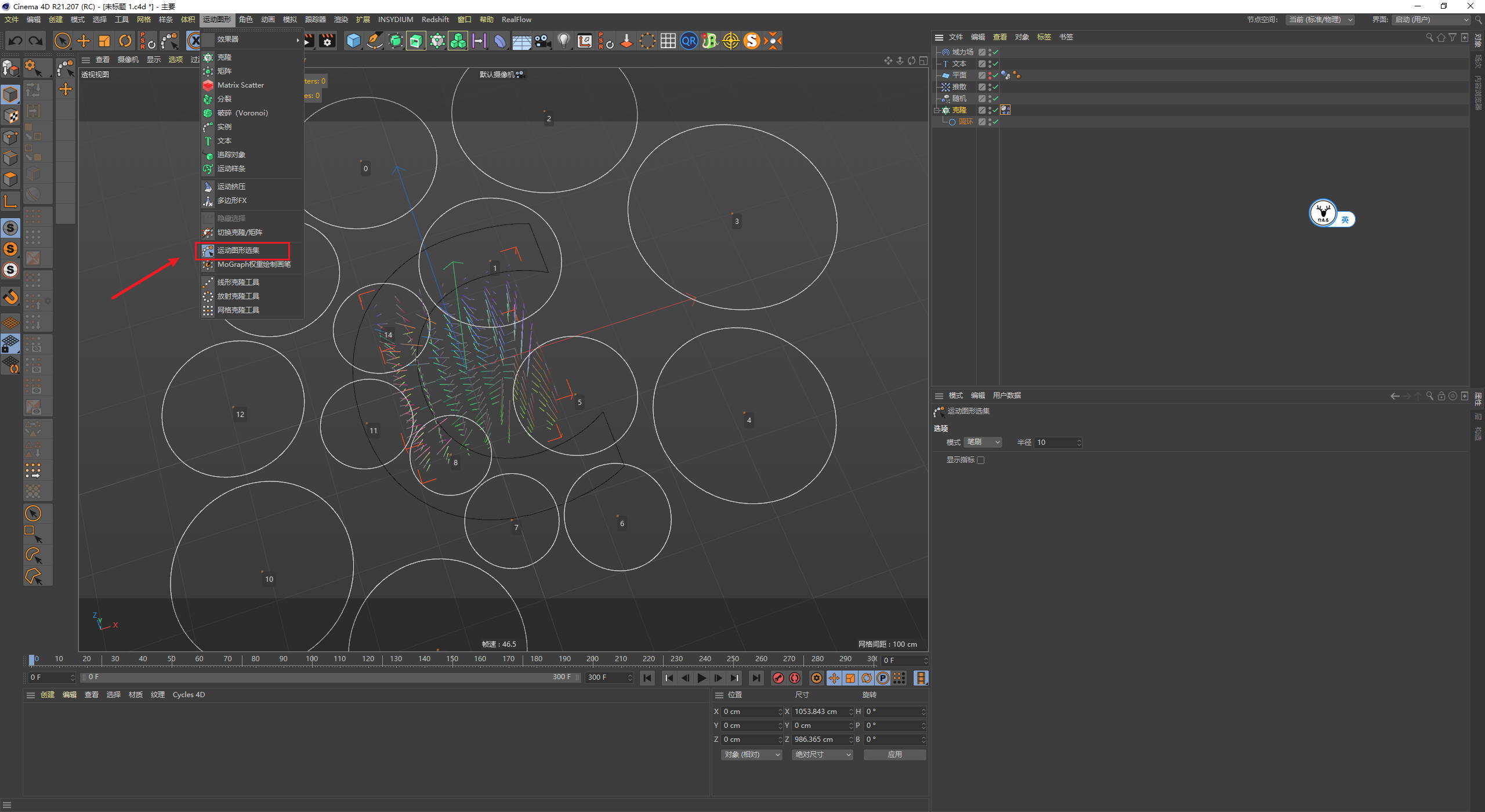This screenshot has width=1485, height=812.
Task: Click the light bulb Light icon
Action: [563, 41]
